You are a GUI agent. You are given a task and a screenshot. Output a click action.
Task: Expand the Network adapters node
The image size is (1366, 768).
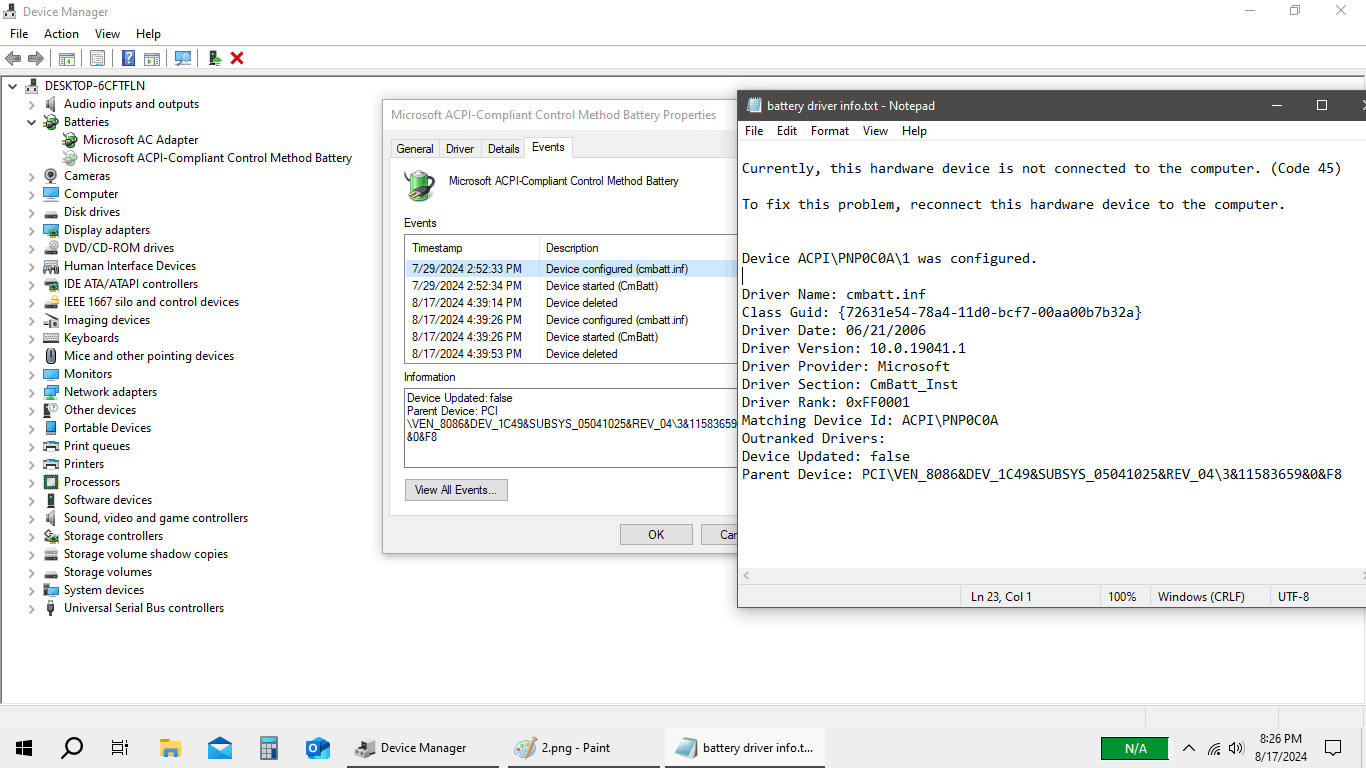click(x=31, y=392)
